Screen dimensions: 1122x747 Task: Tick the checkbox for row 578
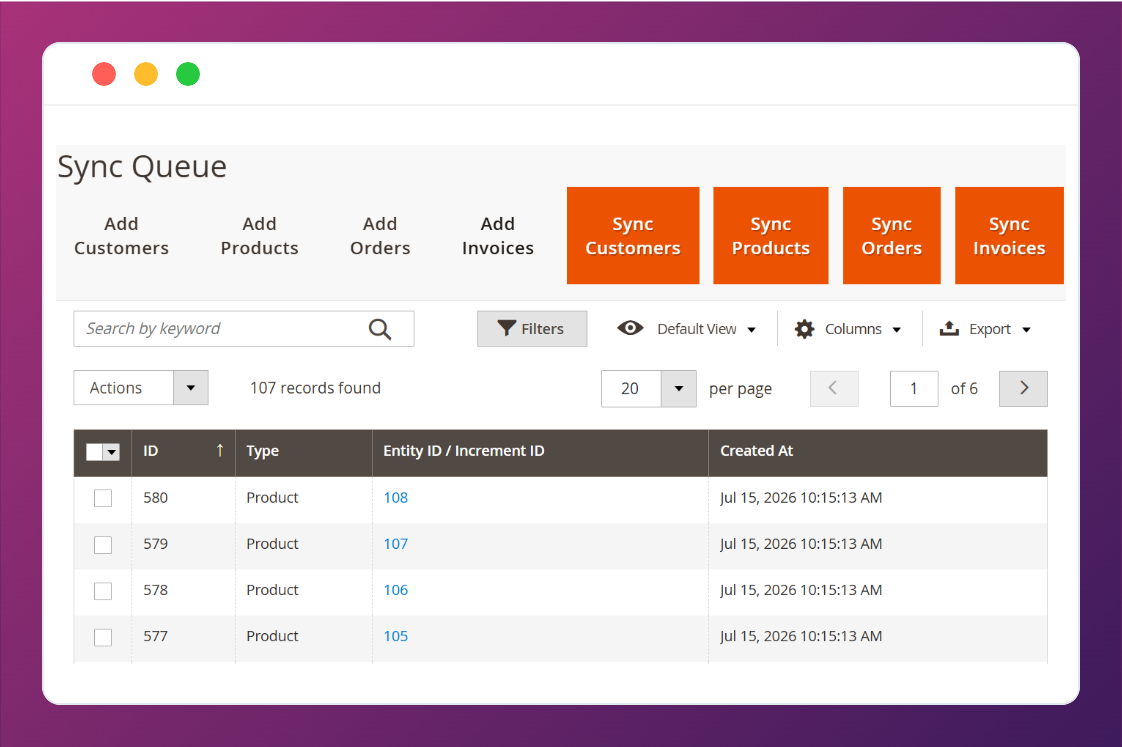[103, 591]
